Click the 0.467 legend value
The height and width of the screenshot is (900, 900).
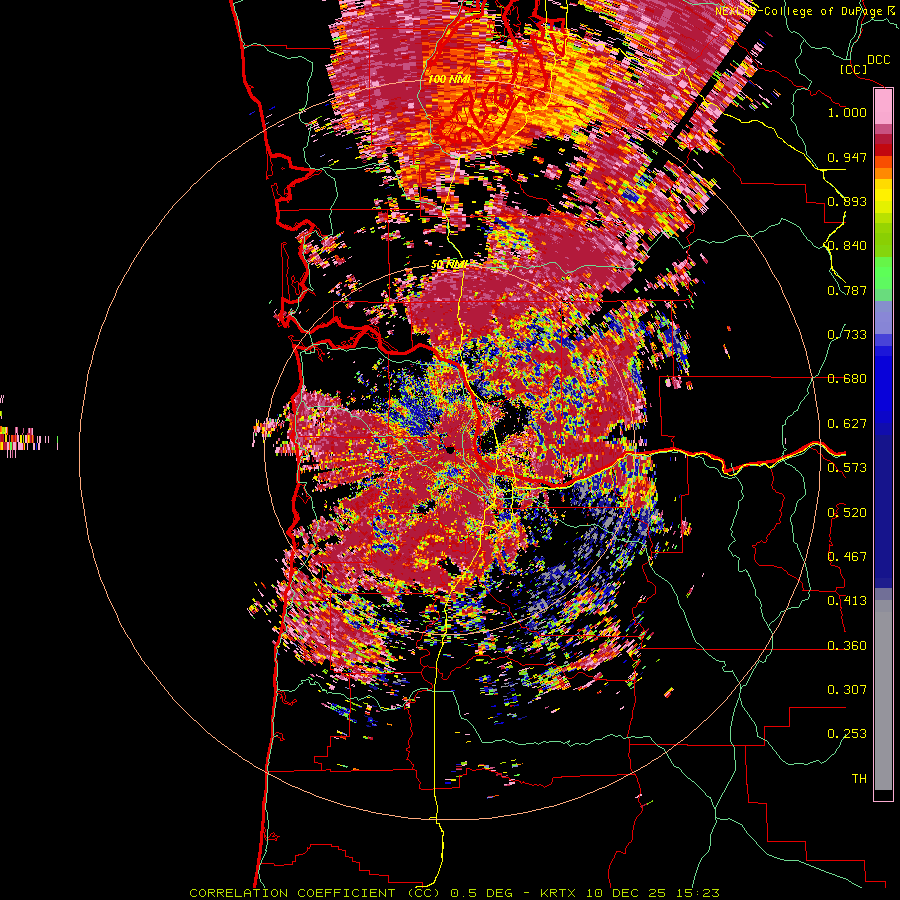tap(847, 557)
